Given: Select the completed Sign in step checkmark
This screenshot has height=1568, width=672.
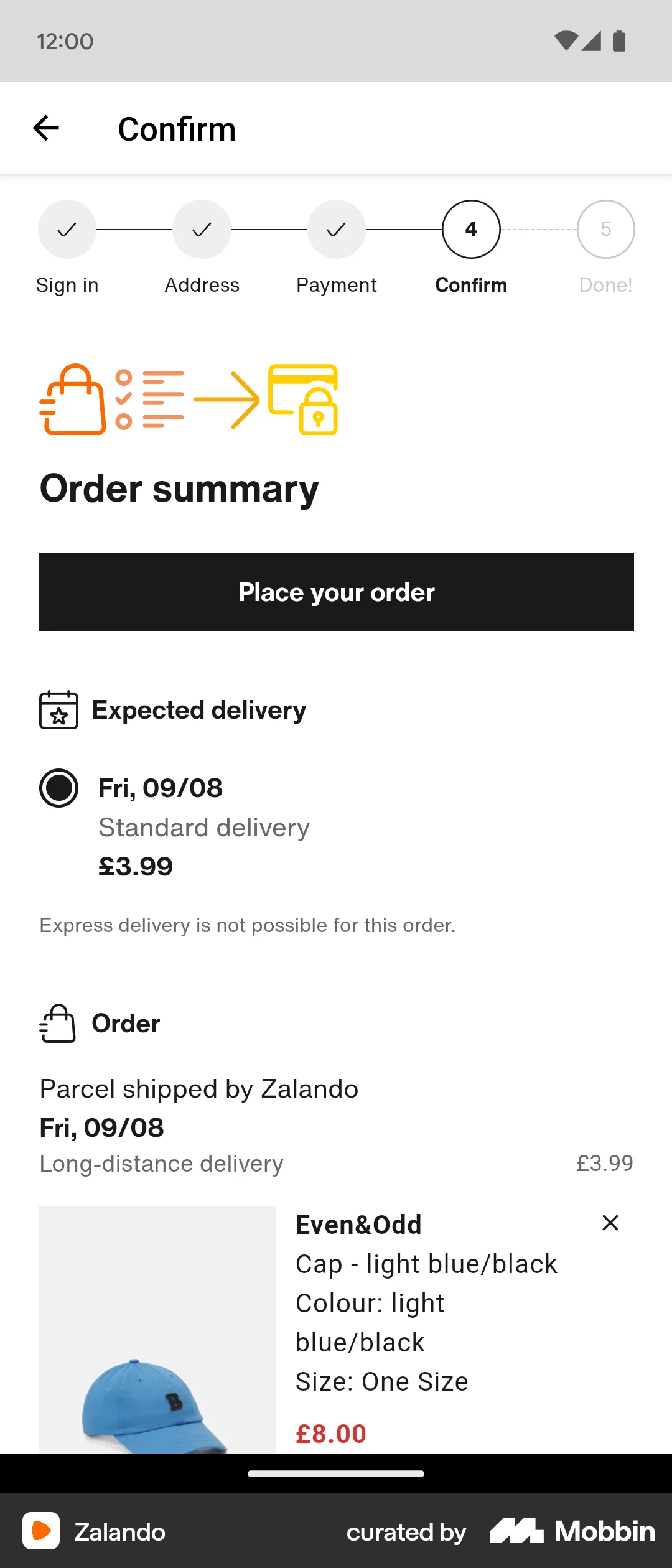Looking at the screenshot, I should 67,229.
